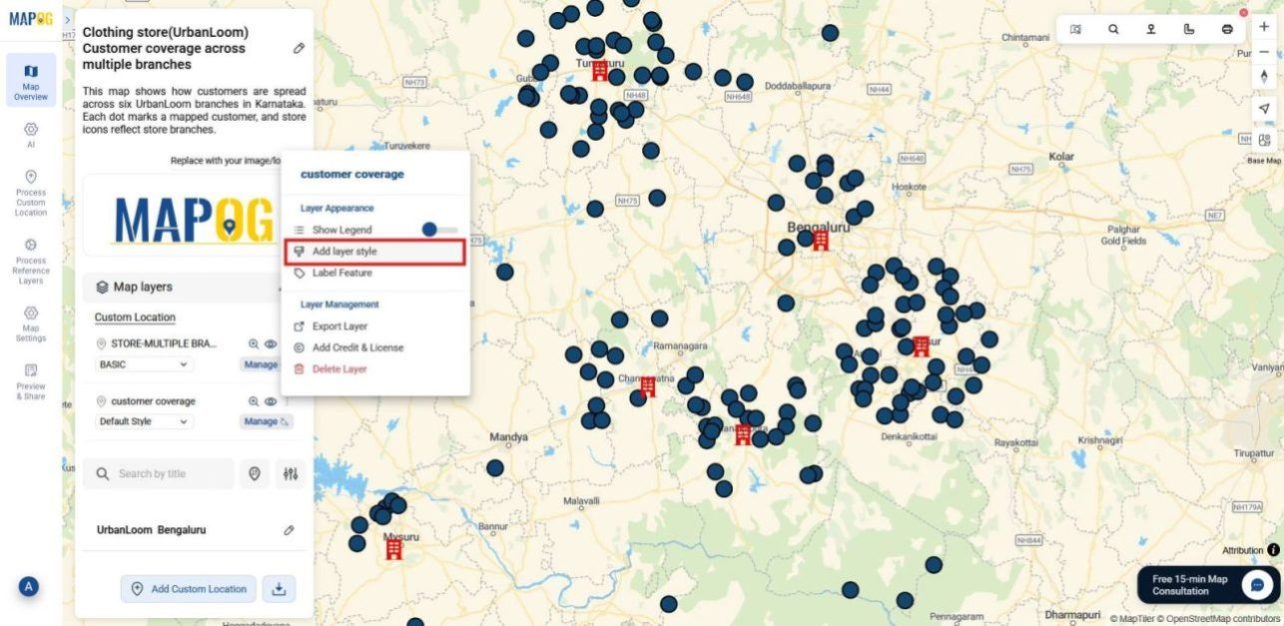Click Delete Layer in the menu
The width and height of the screenshot is (1284, 626).
pyautogui.click(x=339, y=369)
